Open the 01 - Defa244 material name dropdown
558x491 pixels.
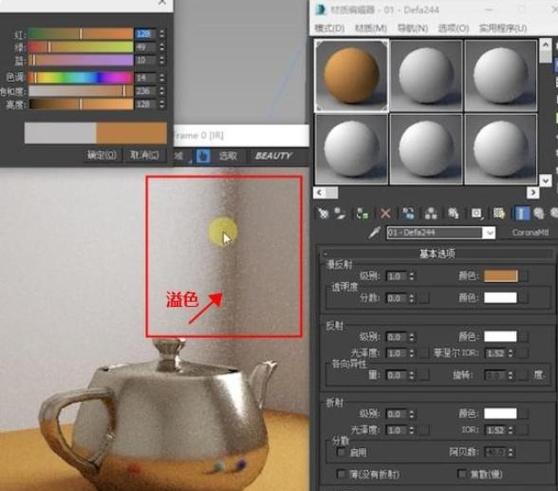(x=489, y=233)
